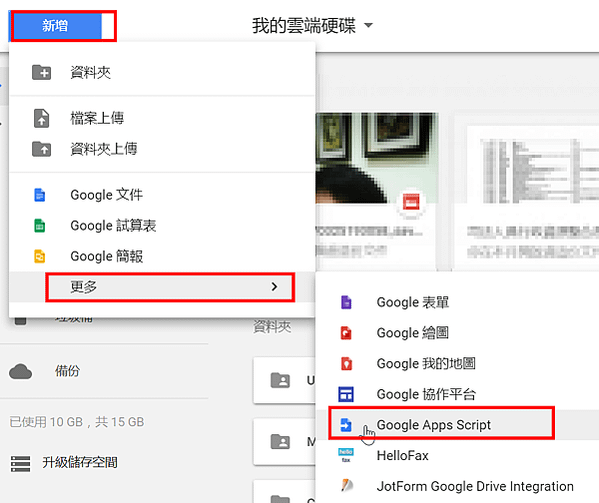This screenshot has width=599, height=503.
Task: Click the red badge icon on photo thumbnail
Action: click(x=411, y=202)
